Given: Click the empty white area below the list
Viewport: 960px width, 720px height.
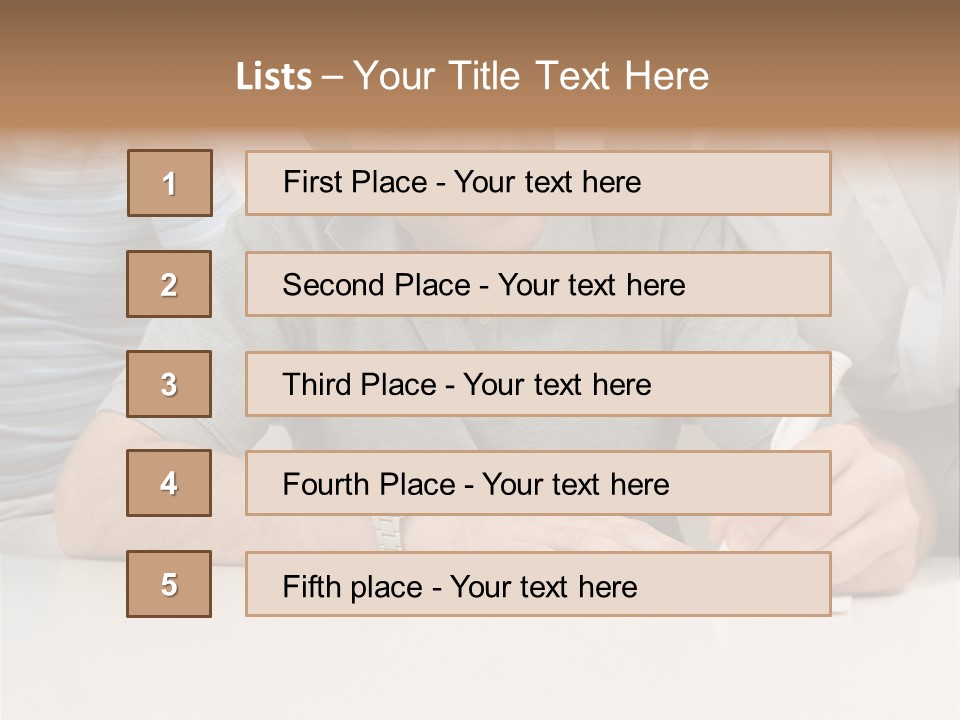Looking at the screenshot, I should [480, 670].
